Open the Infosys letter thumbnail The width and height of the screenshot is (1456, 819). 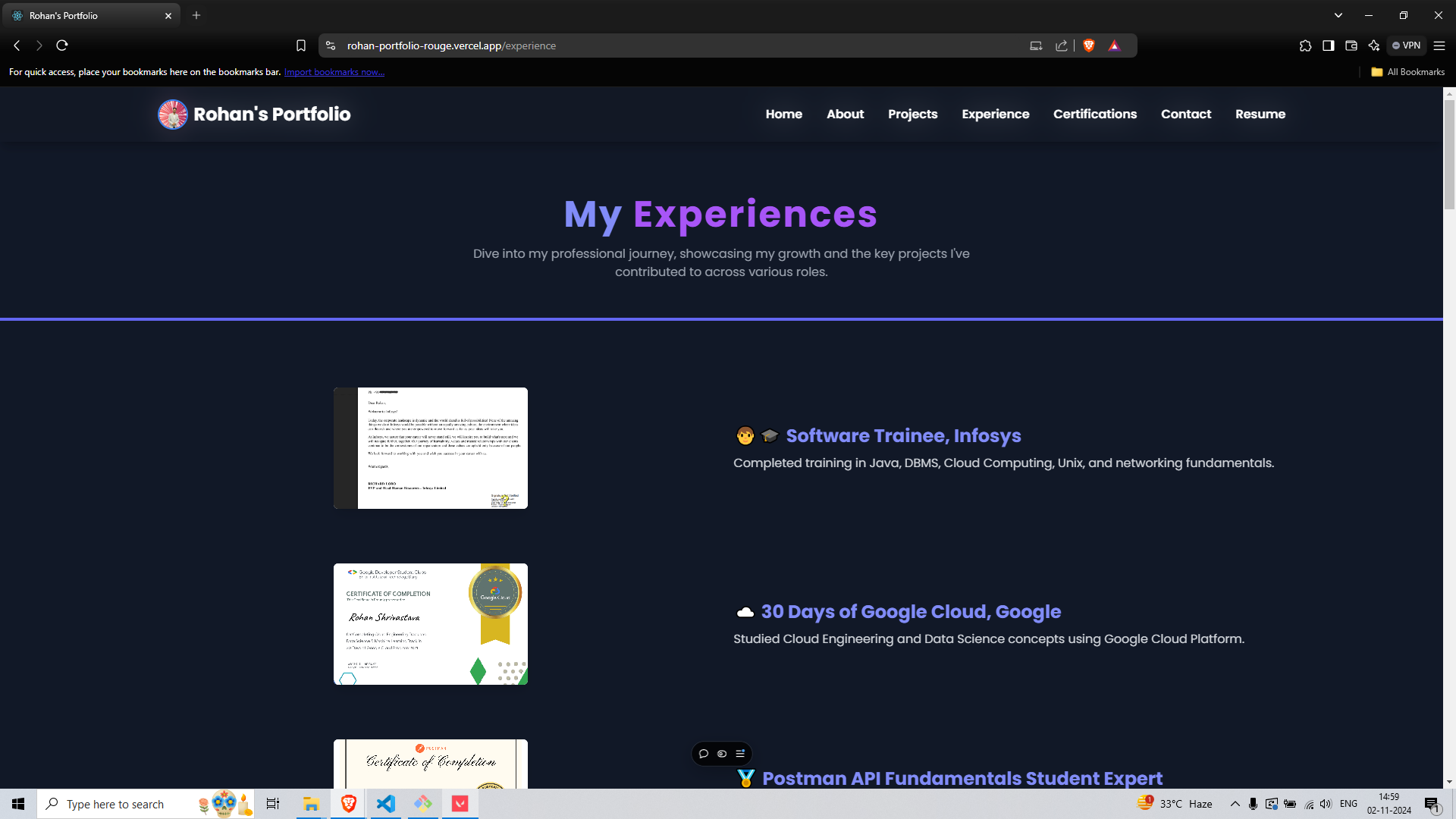coord(431,448)
